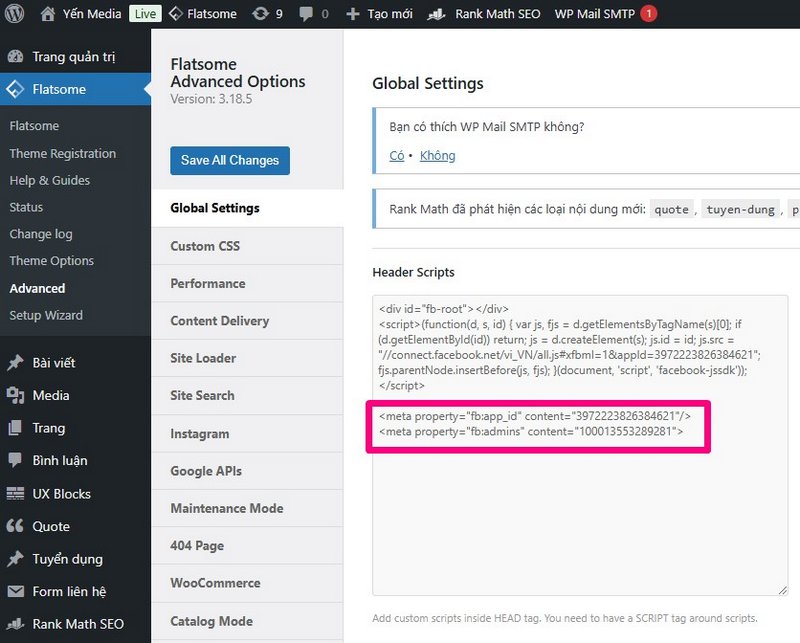
Task: Click the Bài viết pin icon
Action: pos(15,363)
